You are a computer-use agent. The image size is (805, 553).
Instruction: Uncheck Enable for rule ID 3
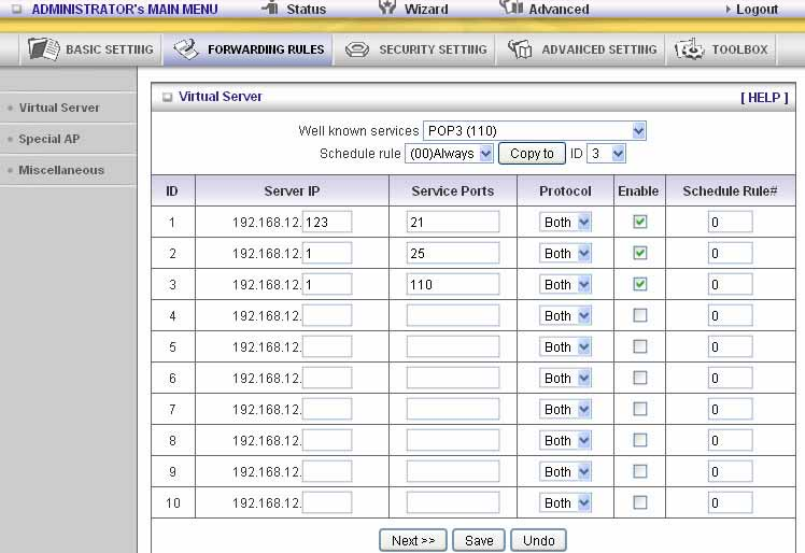640,284
